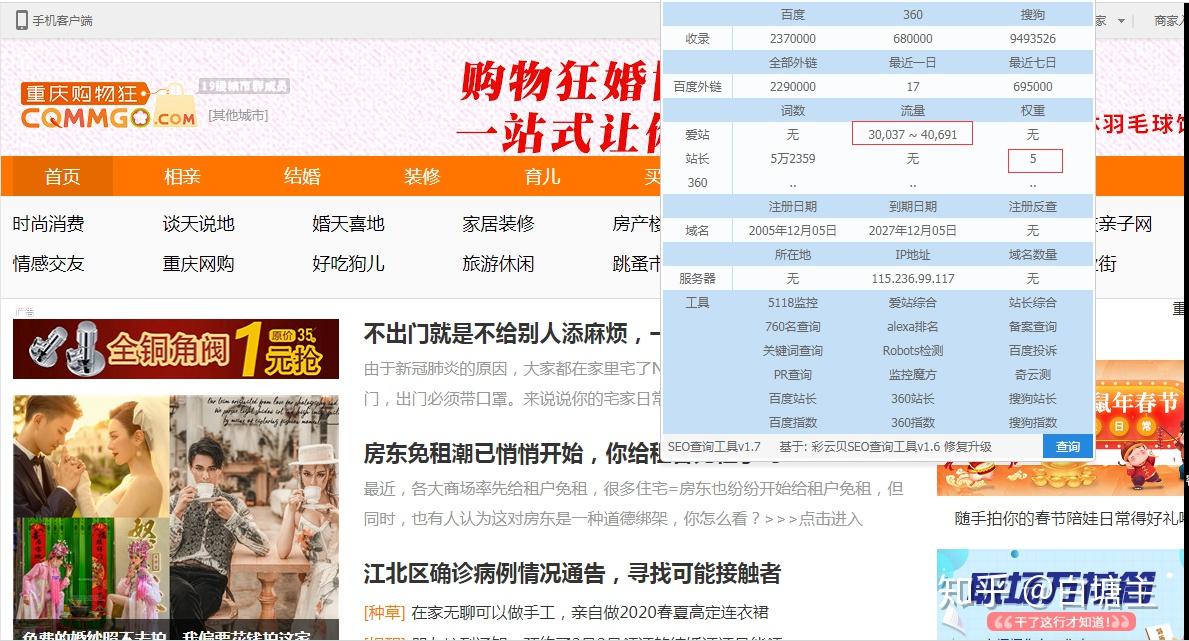Open 360指数 tool link

pyautogui.click(x=912, y=423)
